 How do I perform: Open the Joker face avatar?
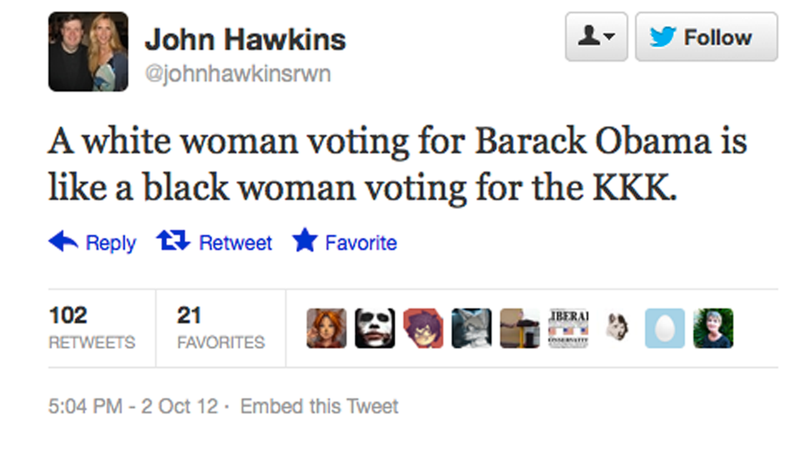pos(374,328)
